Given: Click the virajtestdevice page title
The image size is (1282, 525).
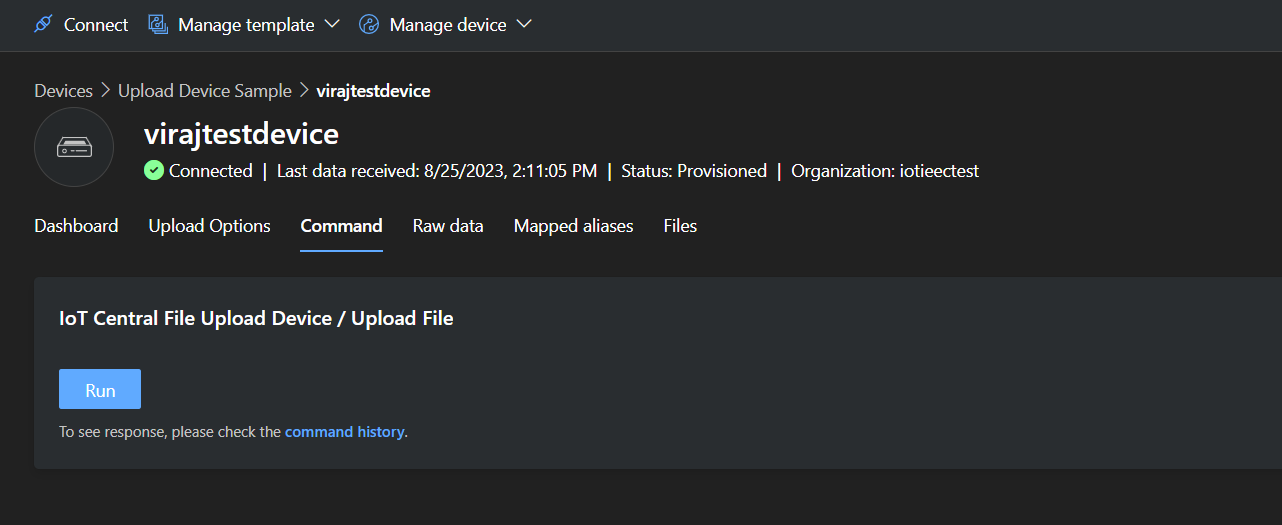Looking at the screenshot, I should [x=241, y=134].
